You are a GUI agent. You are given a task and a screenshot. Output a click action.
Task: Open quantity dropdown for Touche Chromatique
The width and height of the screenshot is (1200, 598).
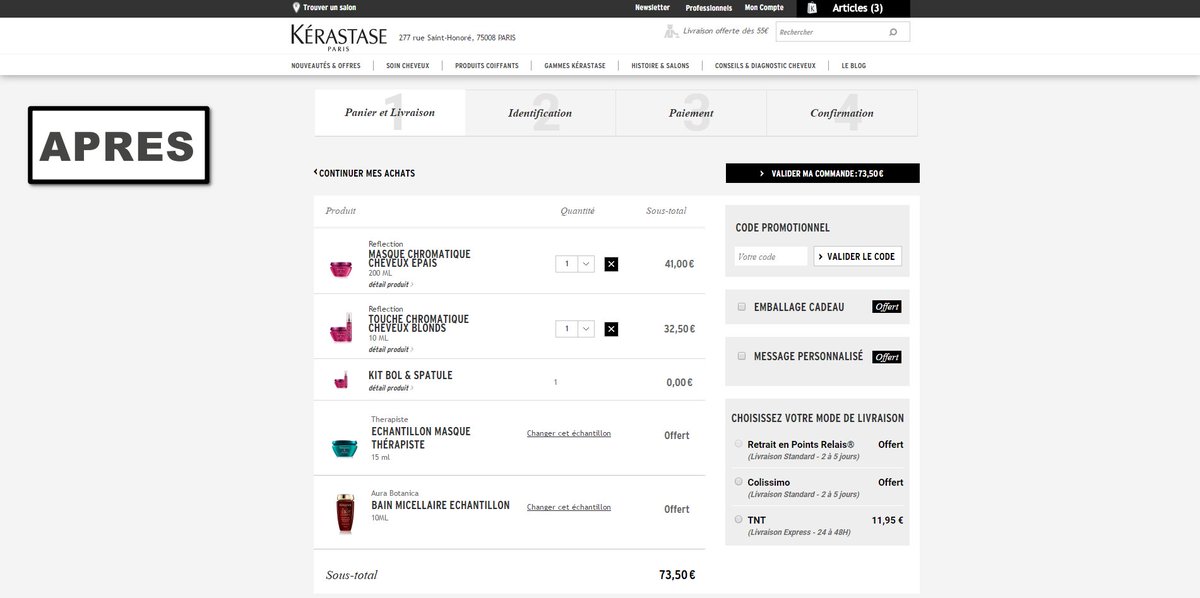point(575,328)
